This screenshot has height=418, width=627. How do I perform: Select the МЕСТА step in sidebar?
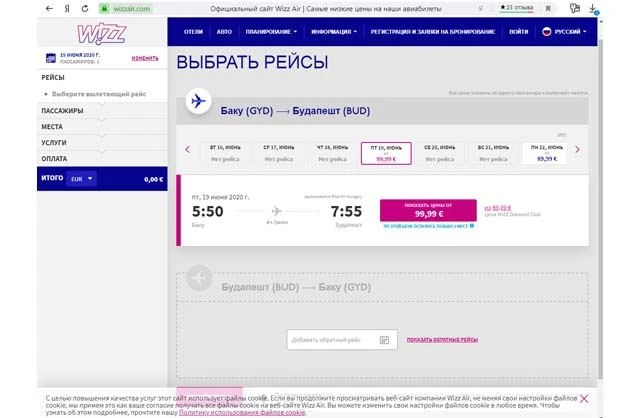click(x=52, y=127)
